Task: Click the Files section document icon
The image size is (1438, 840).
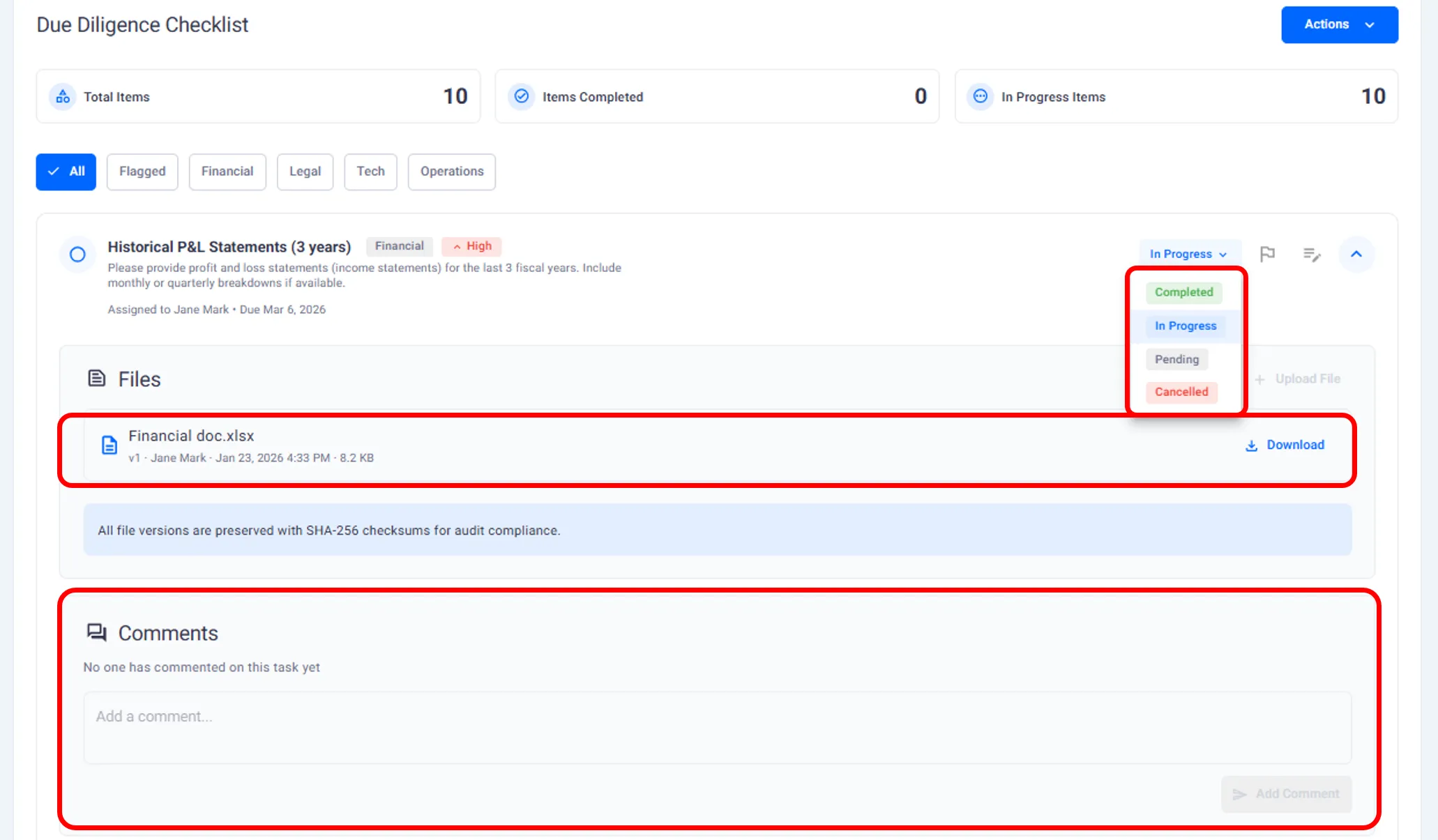Action: pos(96,379)
